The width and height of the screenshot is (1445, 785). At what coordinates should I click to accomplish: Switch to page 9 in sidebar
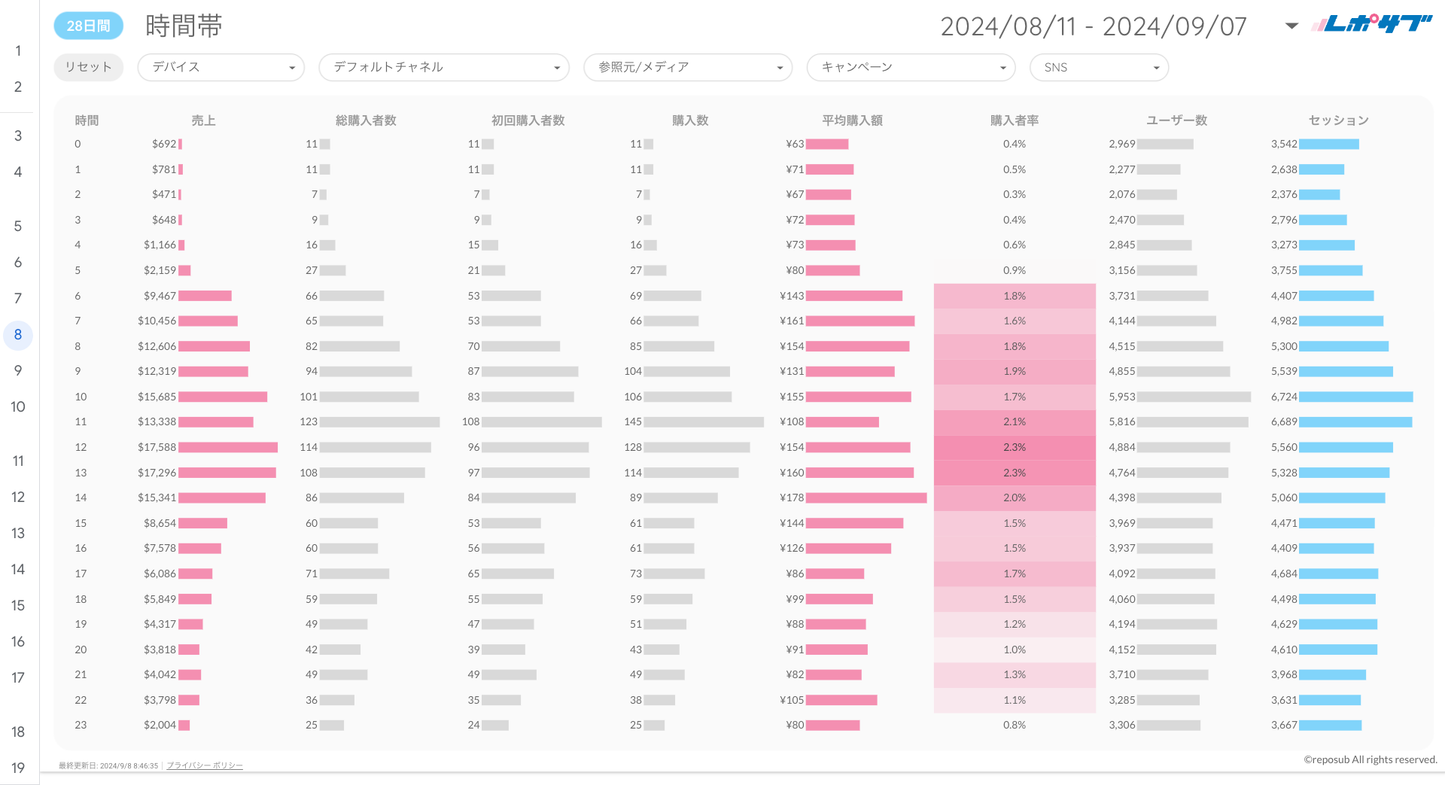tap(18, 371)
